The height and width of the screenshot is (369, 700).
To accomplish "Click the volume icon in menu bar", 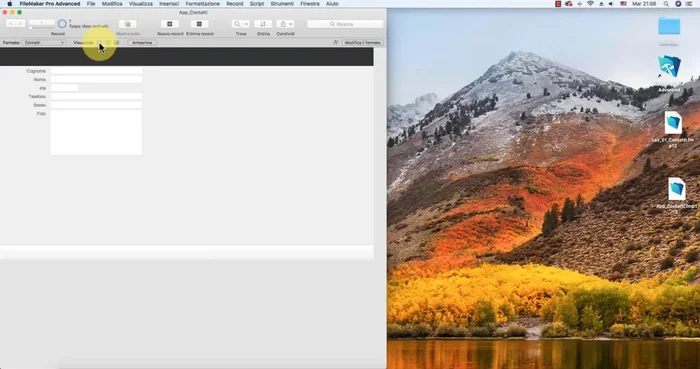I will 612,4.
